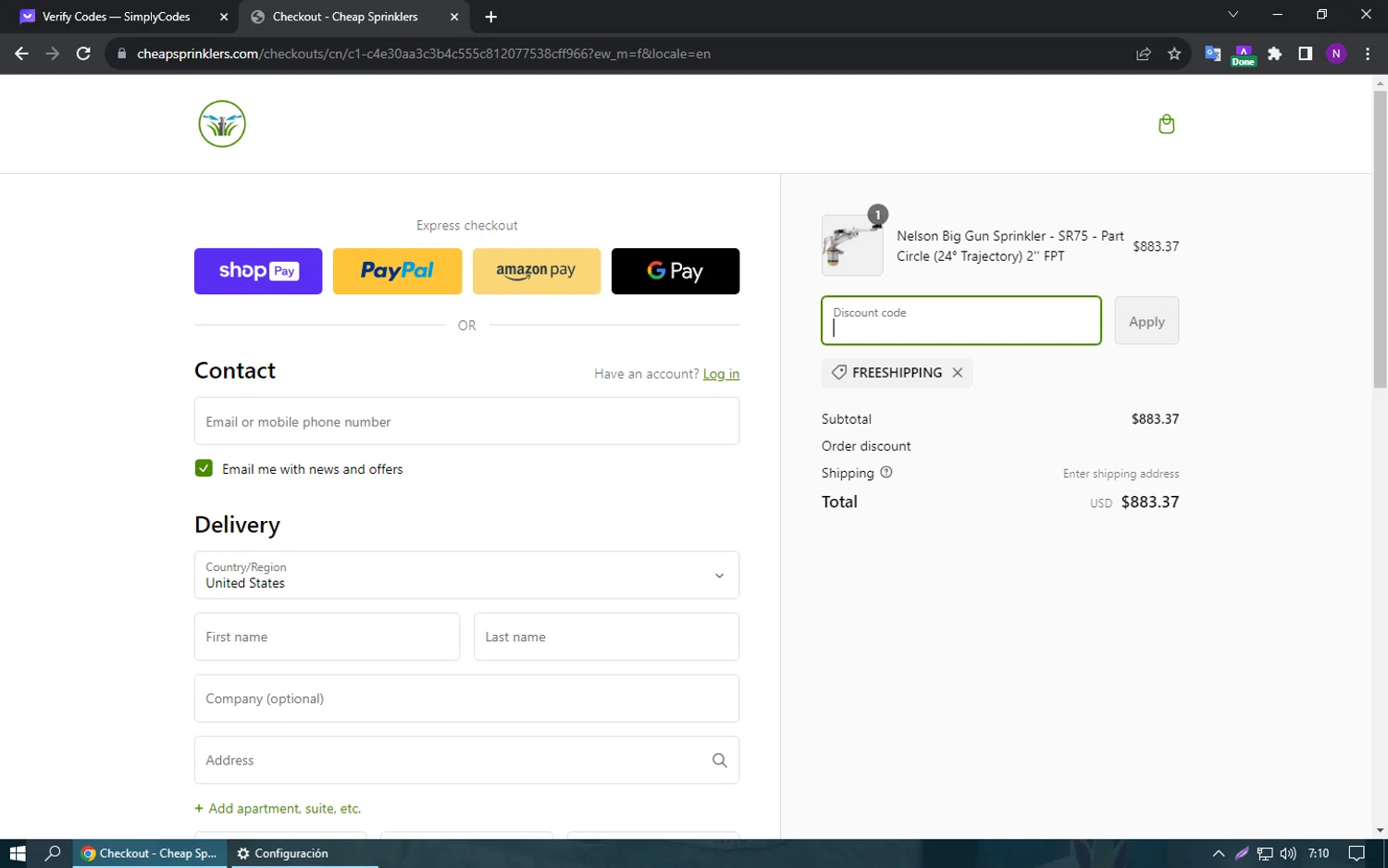The image size is (1388, 868).
Task: Share this page via address bar icon
Action: (x=1144, y=54)
